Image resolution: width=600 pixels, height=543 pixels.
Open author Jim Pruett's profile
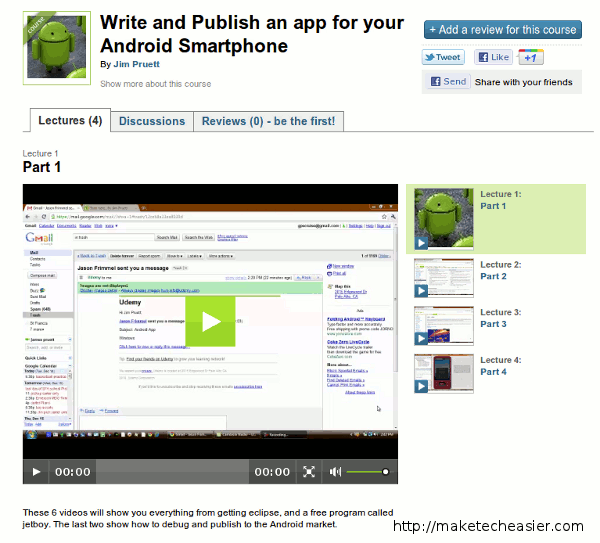click(x=137, y=64)
